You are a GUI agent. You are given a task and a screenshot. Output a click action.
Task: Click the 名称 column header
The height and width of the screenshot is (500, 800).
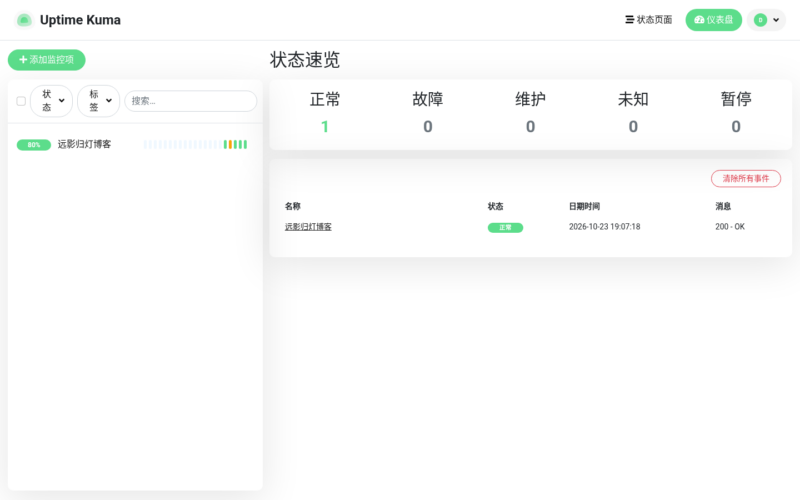293,206
